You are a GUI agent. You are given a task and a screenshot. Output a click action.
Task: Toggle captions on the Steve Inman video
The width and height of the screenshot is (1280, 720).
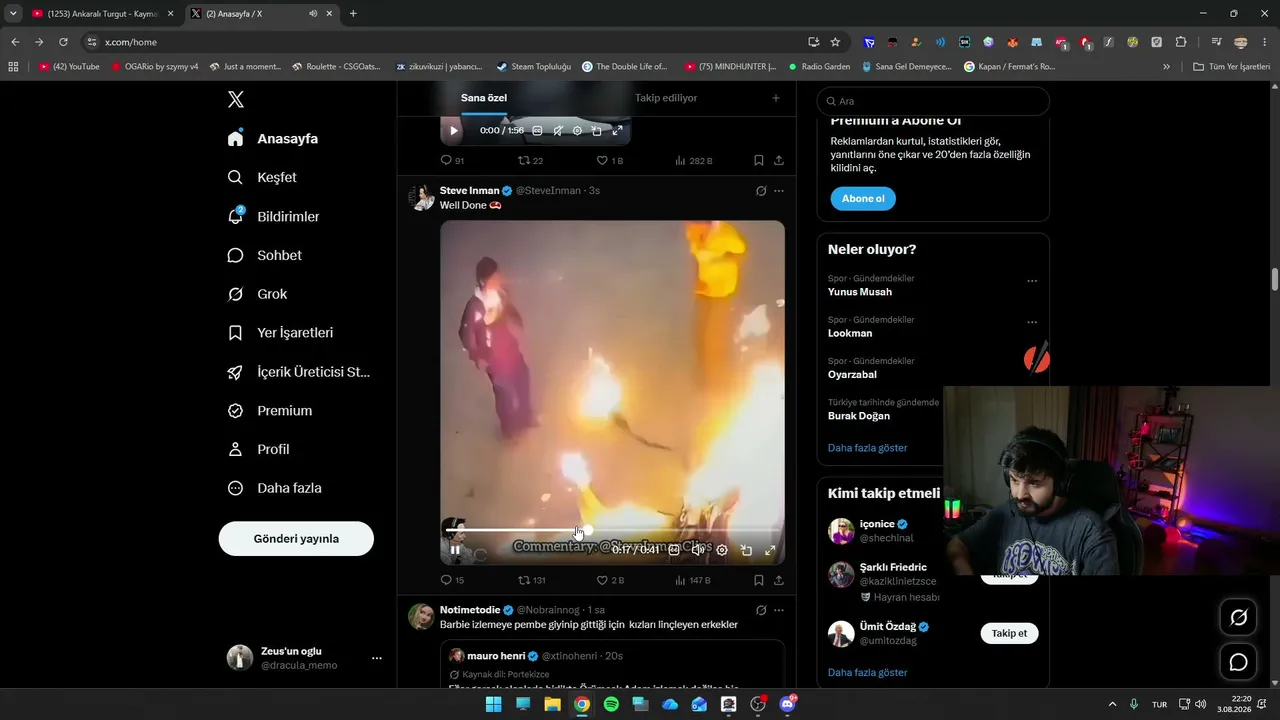pyautogui.click(x=674, y=549)
